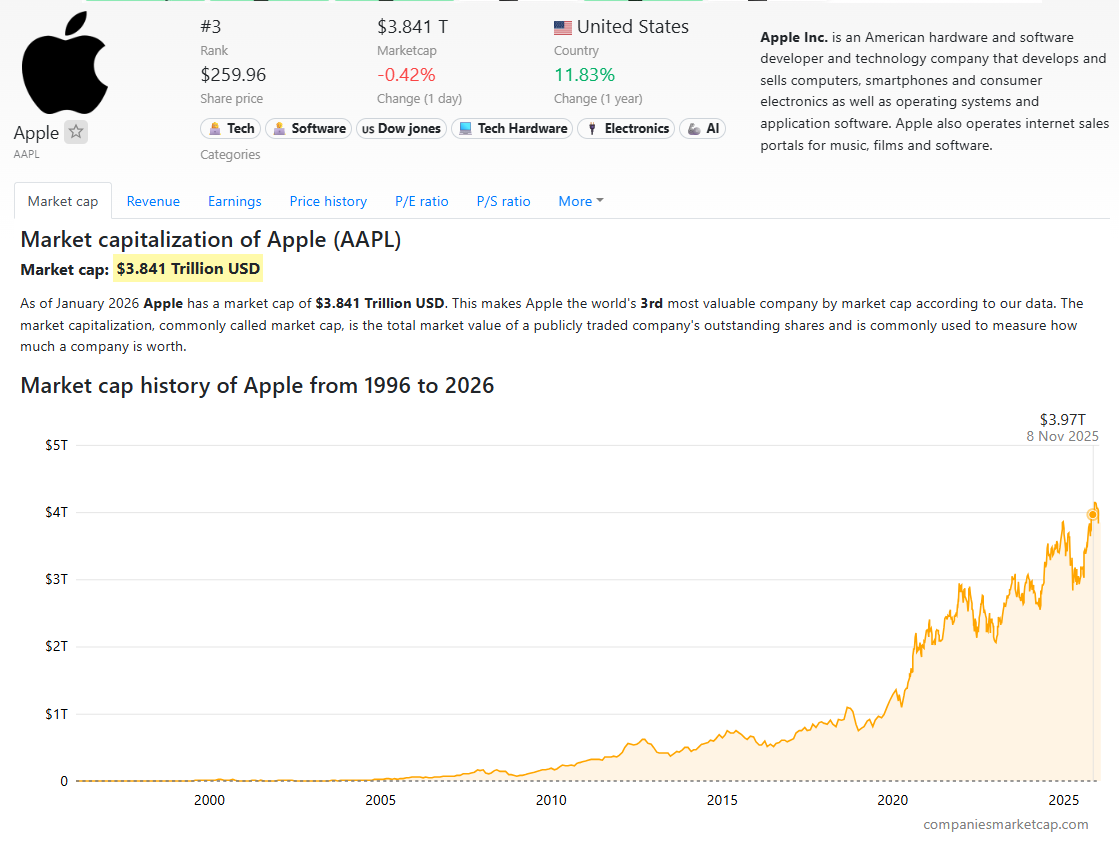Go to the P/E ratio tab
Viewport: 1119px width, 843px height.
click(x=422, y=201)
